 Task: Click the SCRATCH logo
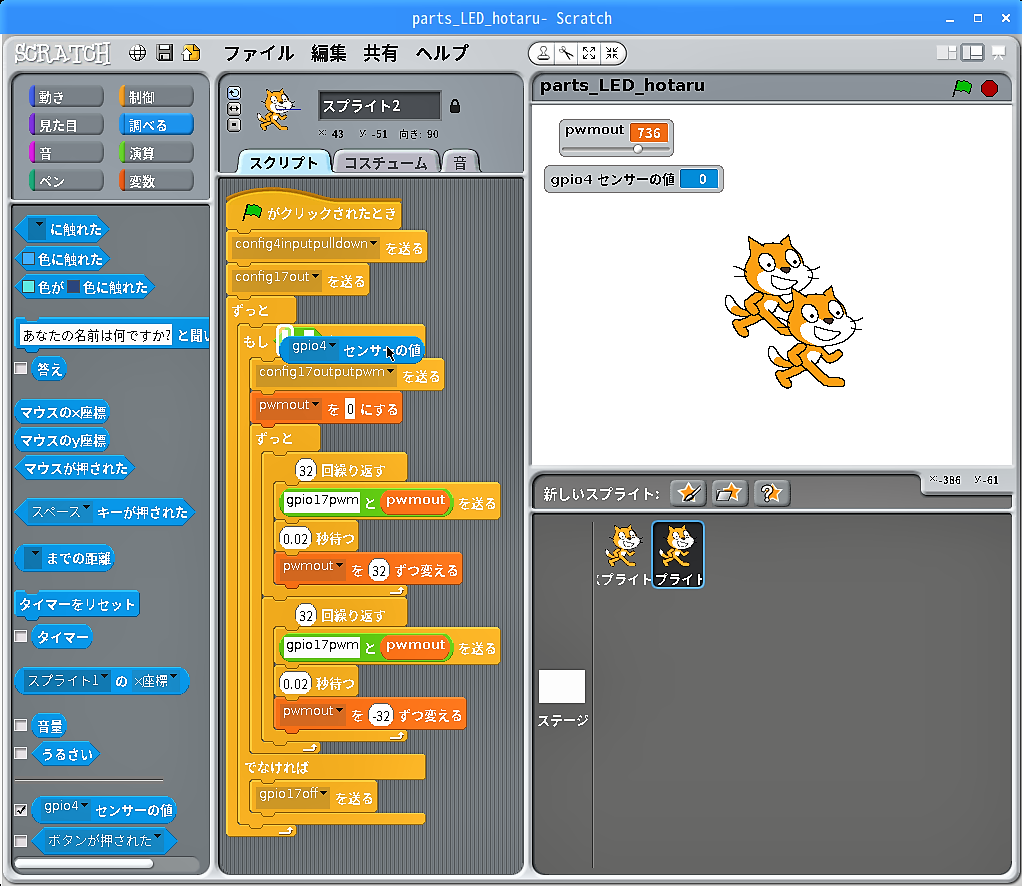[x=63, y=53]
